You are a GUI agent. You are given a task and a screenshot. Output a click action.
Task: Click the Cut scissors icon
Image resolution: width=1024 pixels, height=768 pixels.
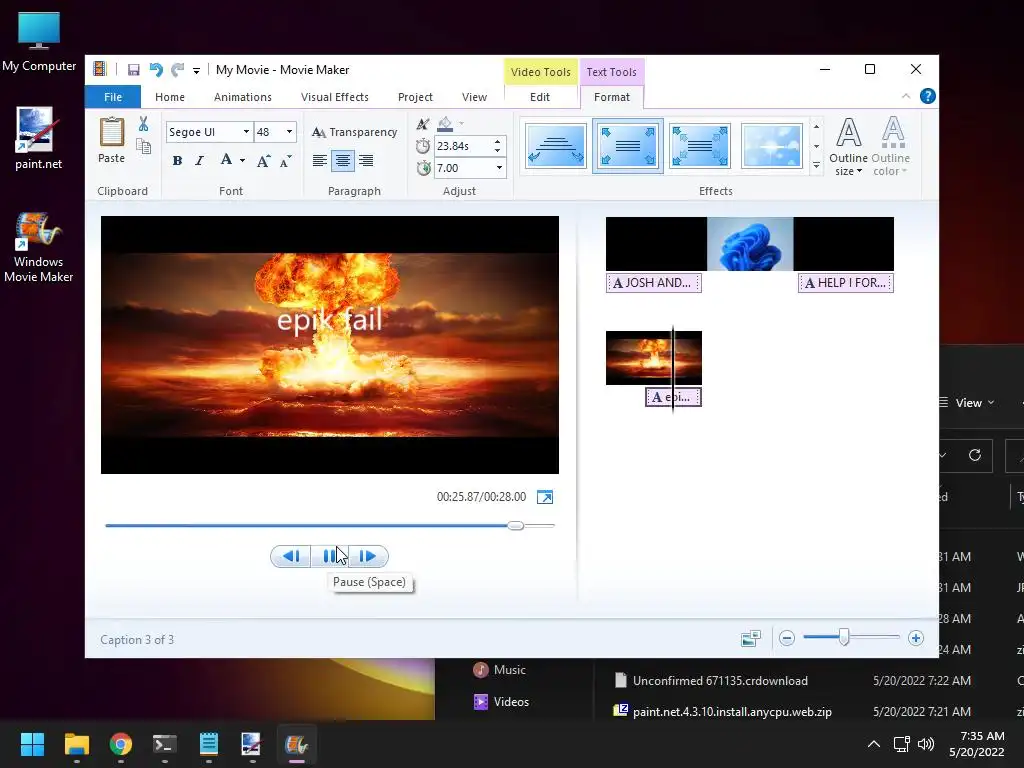(143, 124)
